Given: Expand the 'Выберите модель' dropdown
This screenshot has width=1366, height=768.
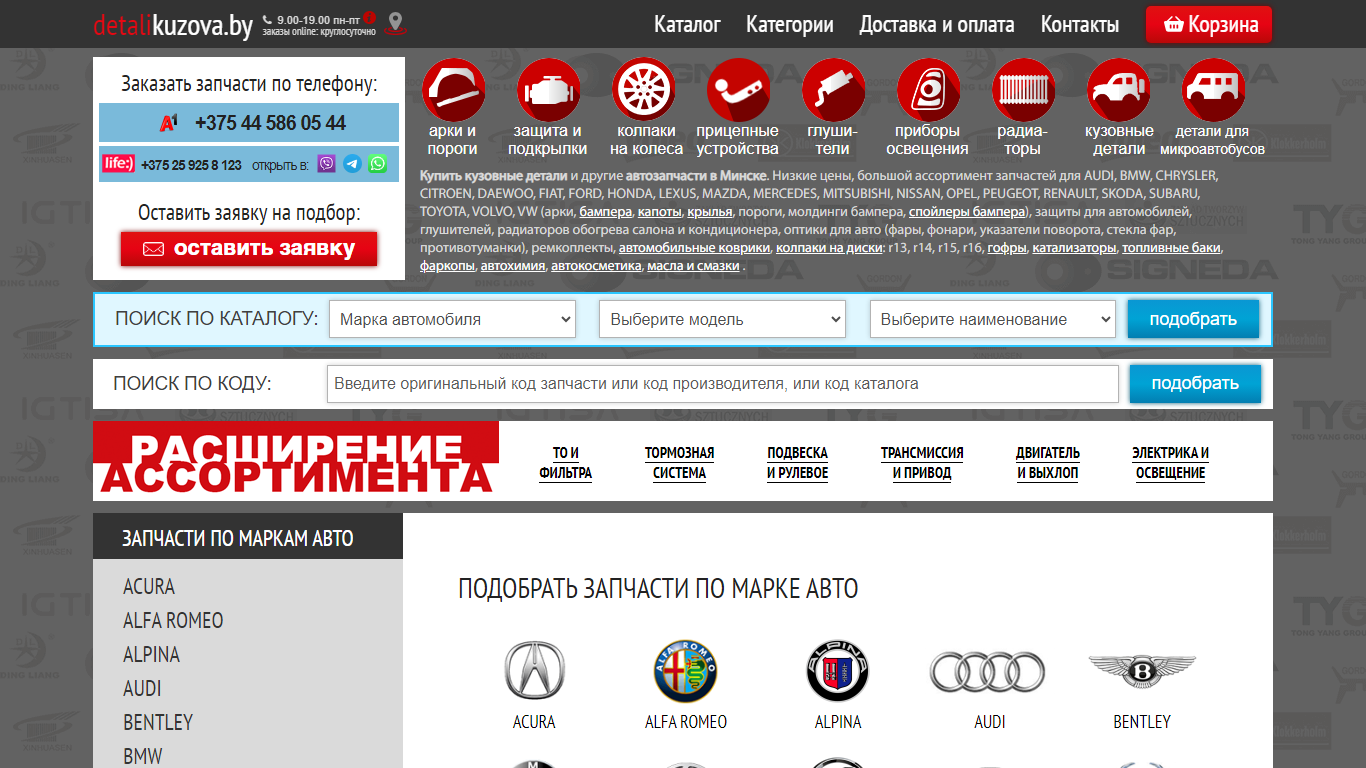Looking at the screenshot, I should (x=722, y=320).
